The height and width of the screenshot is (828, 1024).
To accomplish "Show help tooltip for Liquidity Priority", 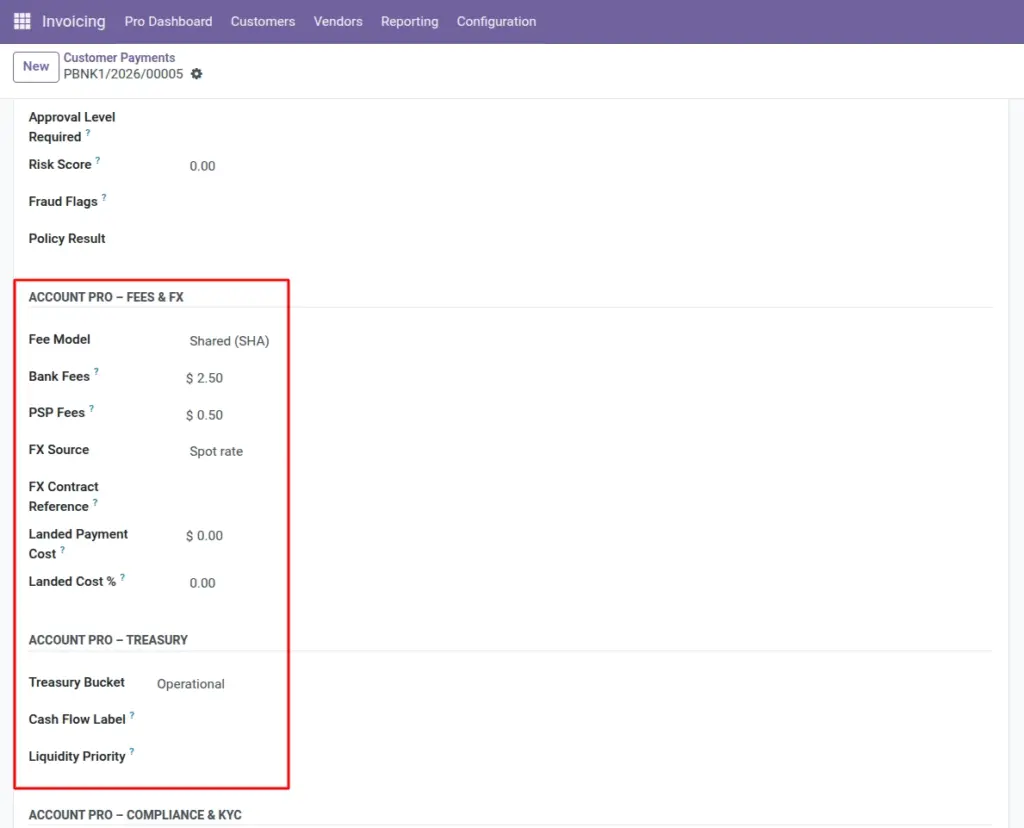I will point(132,752).
